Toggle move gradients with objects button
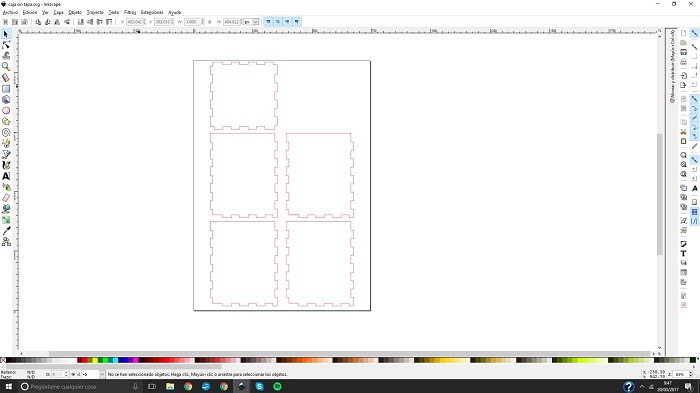The image size is (700, 393). pyautogui.click(x=287, y=21)
